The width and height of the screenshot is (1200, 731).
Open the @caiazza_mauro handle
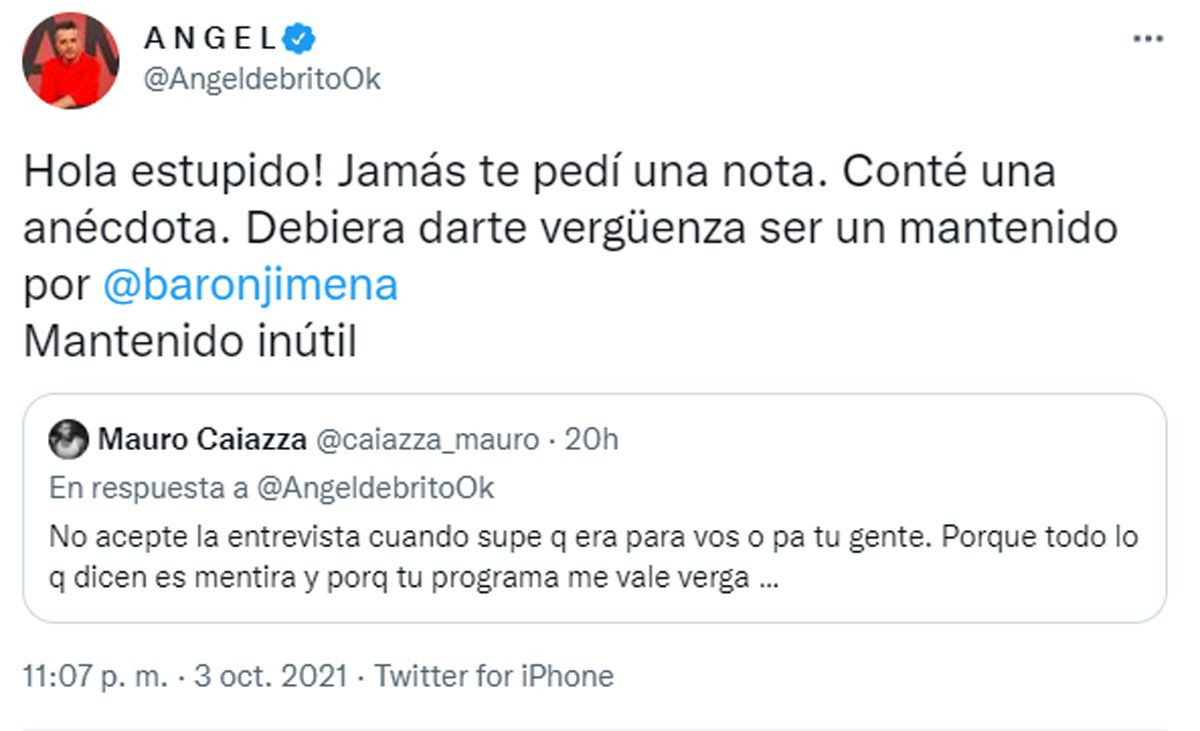tap(427, 438)
